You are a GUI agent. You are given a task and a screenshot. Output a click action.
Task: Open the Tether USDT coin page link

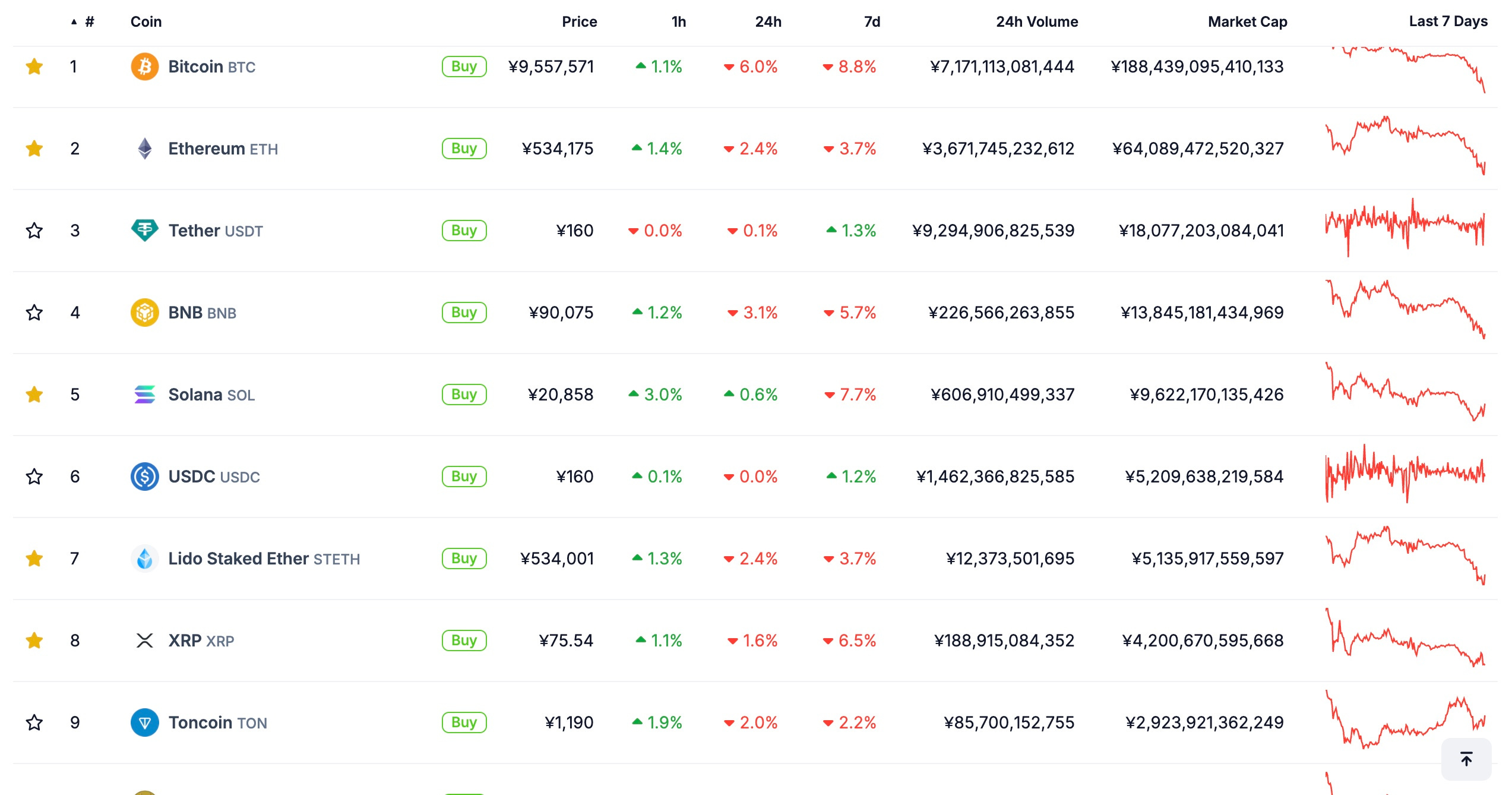(x=216, y=231)
